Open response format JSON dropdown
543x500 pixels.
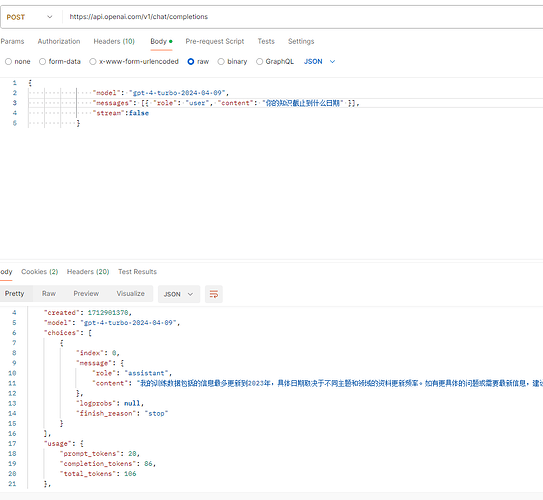(x=179, y=294)
